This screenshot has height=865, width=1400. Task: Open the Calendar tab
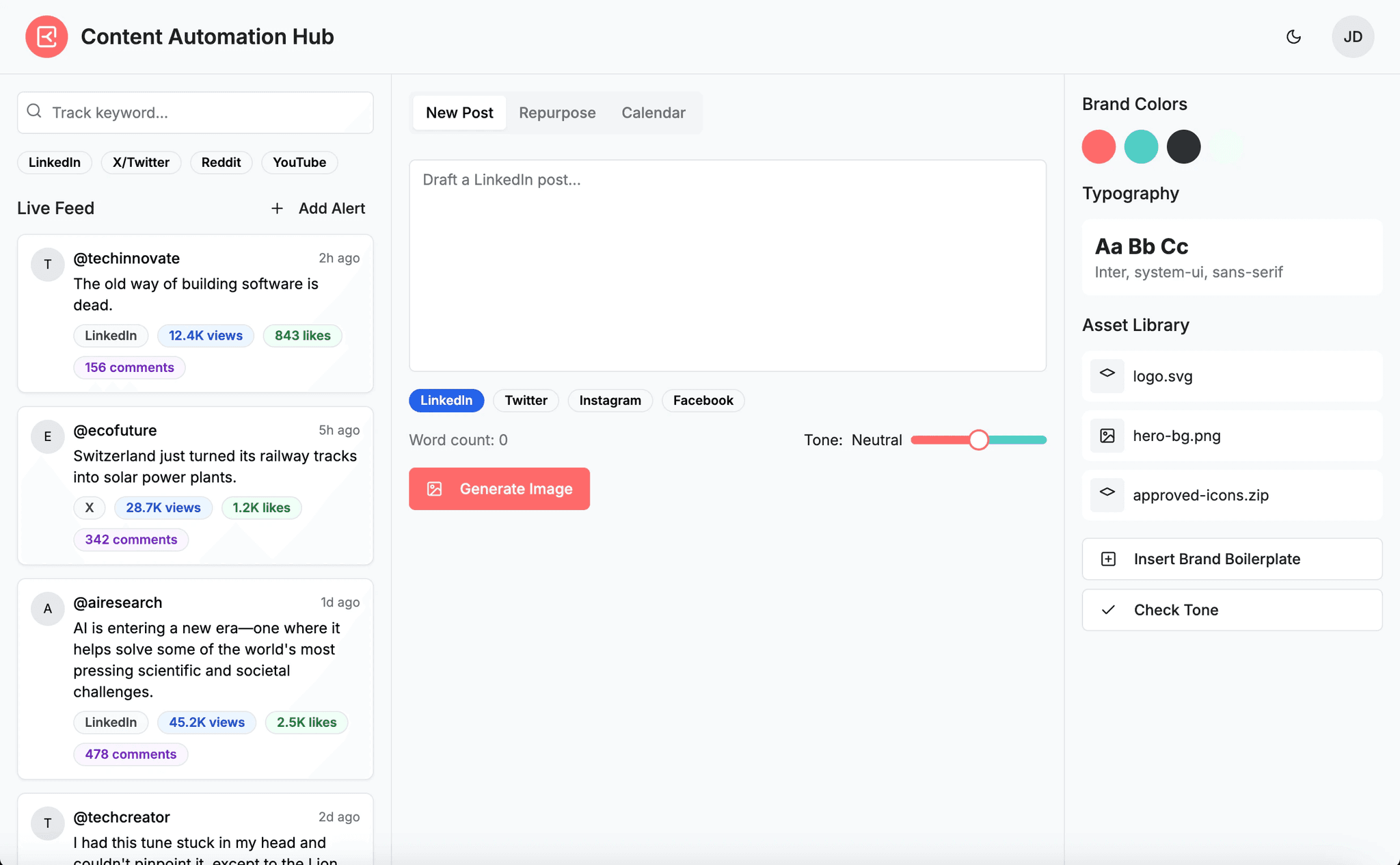click(653, 113)
